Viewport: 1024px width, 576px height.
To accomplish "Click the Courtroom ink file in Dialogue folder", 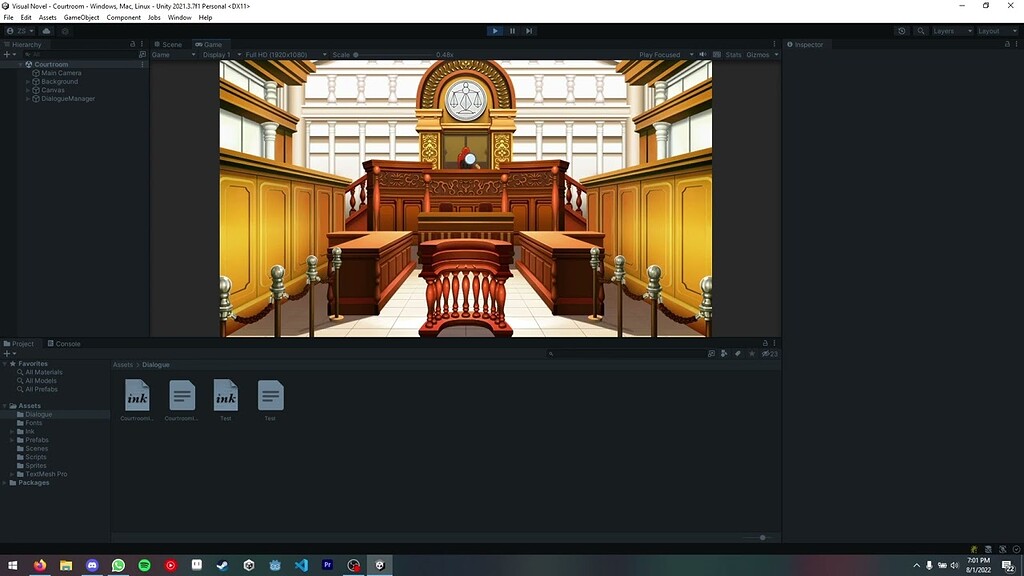I will click(136, 395).
